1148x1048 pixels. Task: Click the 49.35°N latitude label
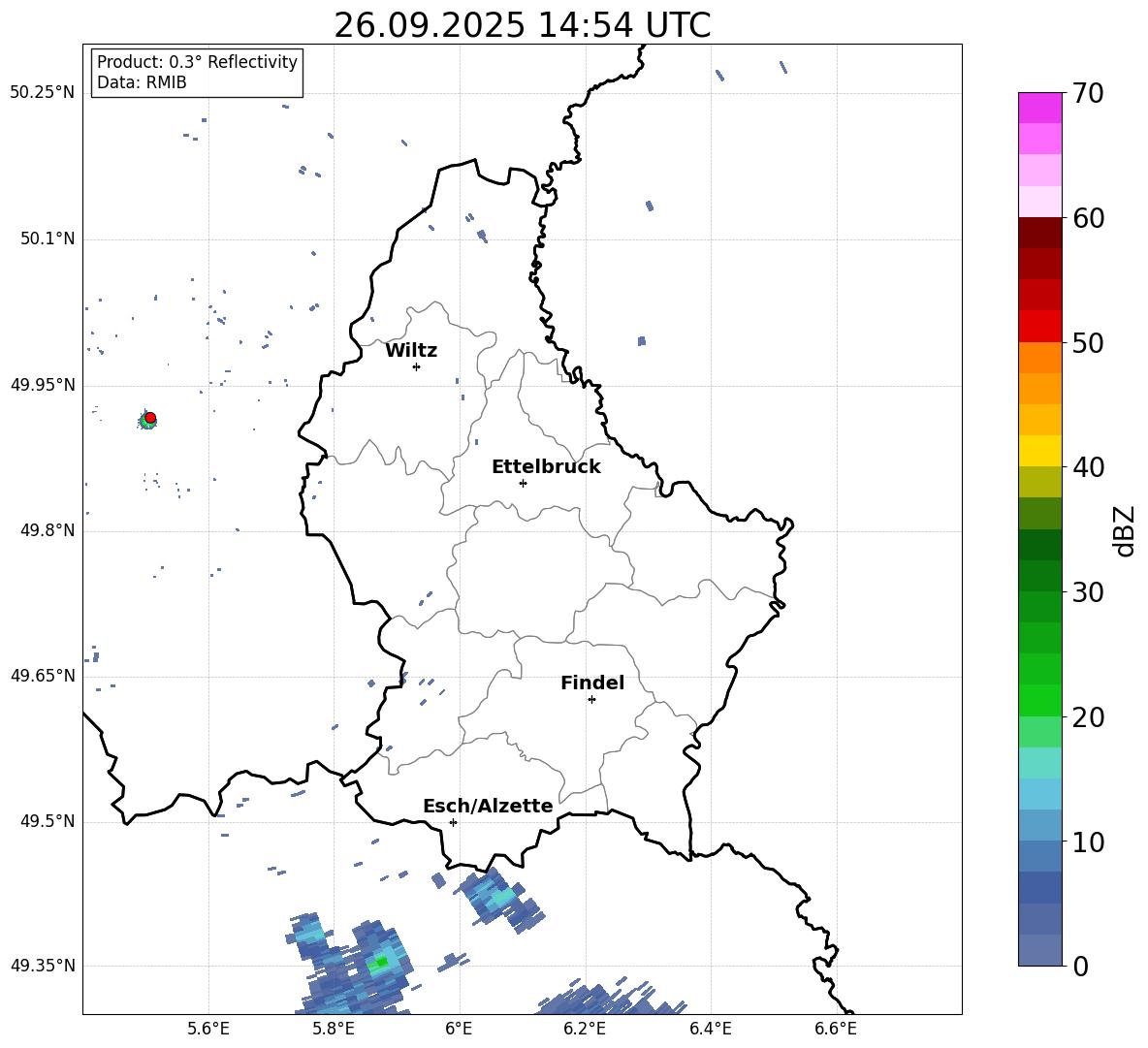click(42, 966)
